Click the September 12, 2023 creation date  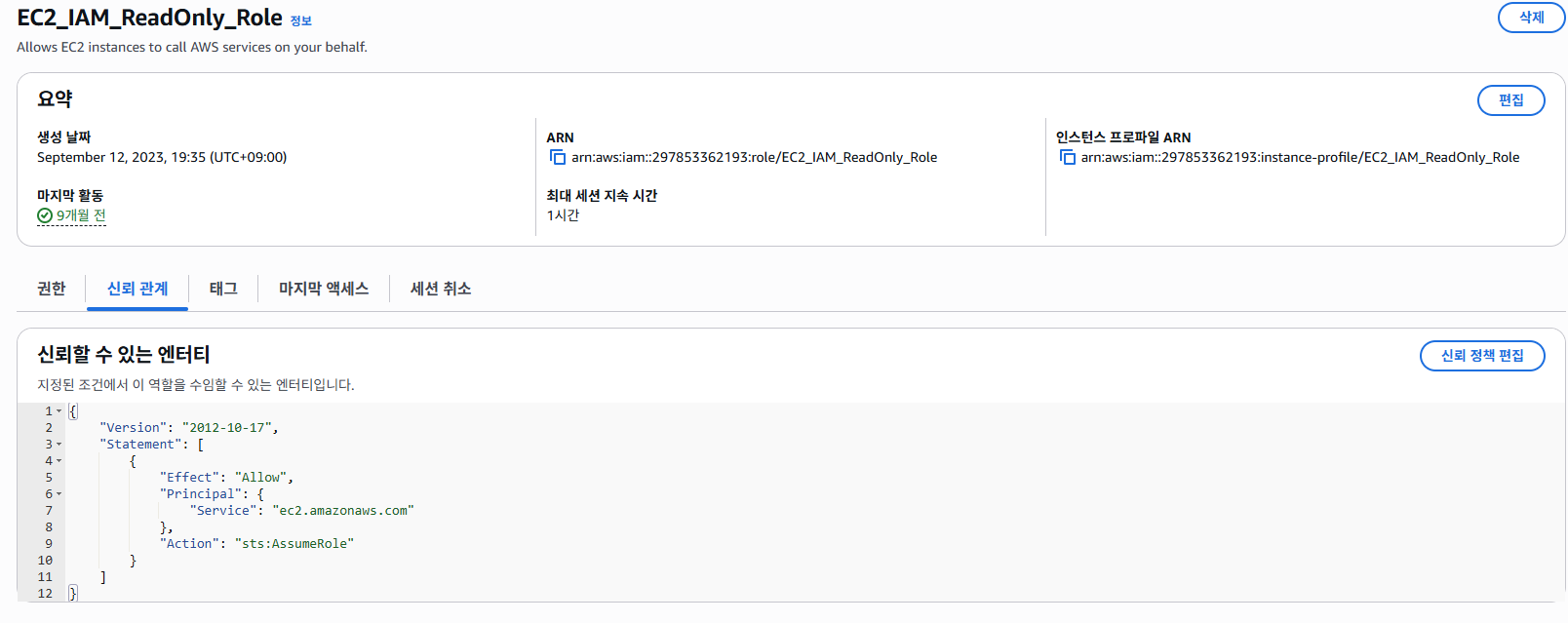[x=162, y=157]
